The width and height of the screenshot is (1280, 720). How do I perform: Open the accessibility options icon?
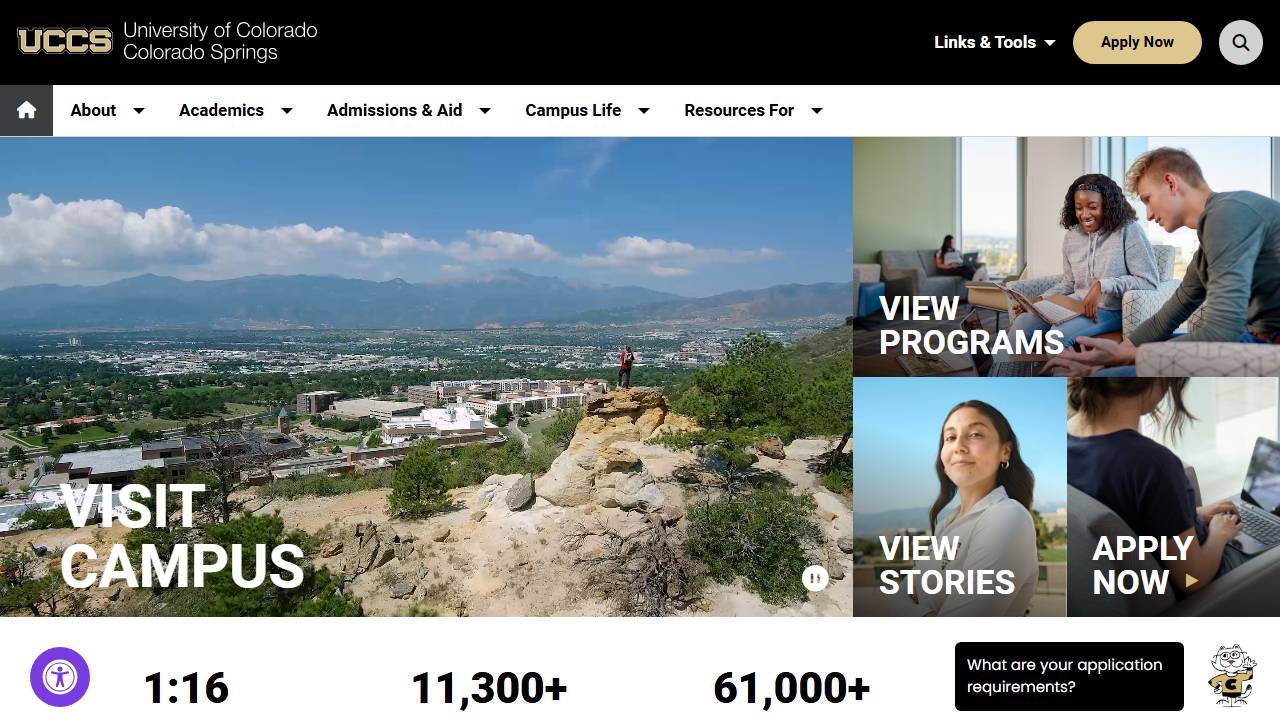pyautogui.click(x=60, y=677)
